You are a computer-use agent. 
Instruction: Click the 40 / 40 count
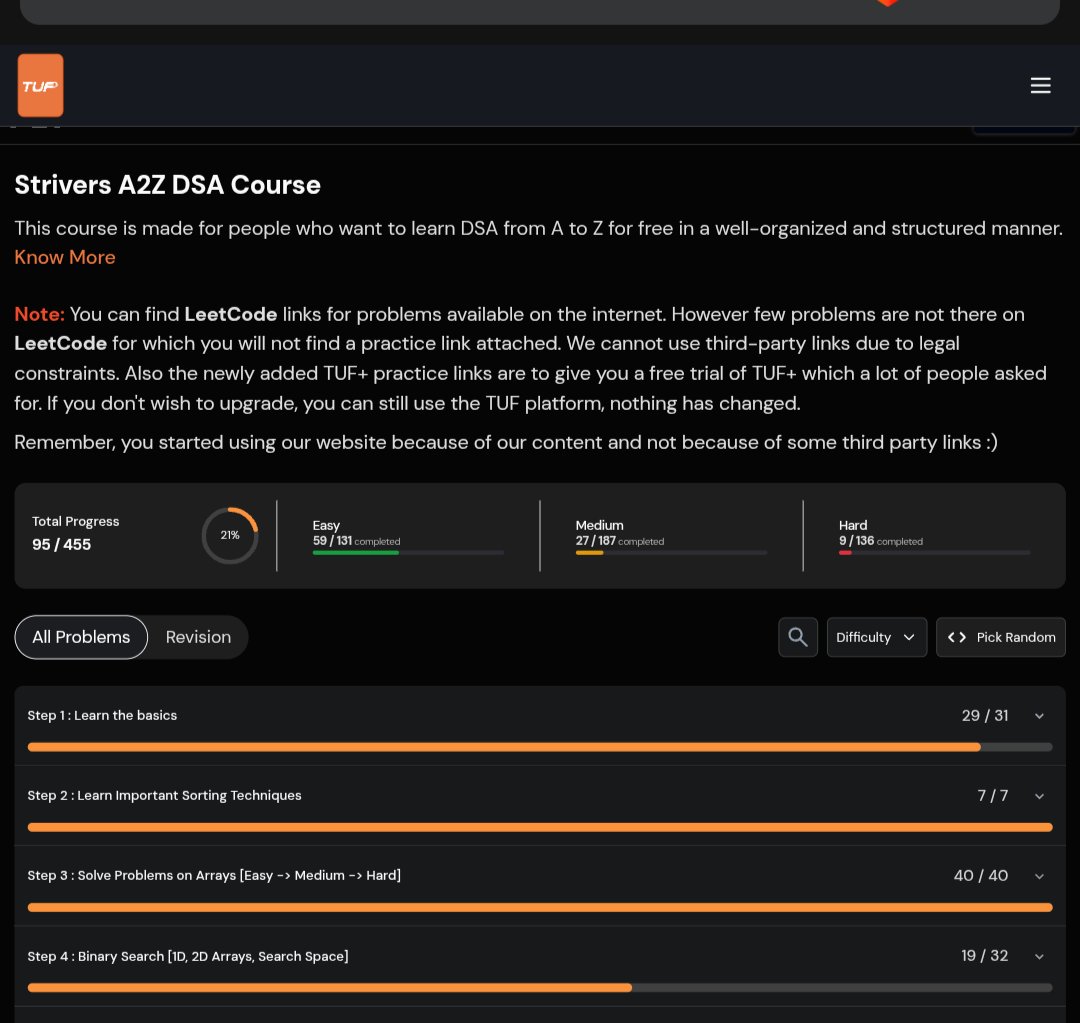[981, 876]
